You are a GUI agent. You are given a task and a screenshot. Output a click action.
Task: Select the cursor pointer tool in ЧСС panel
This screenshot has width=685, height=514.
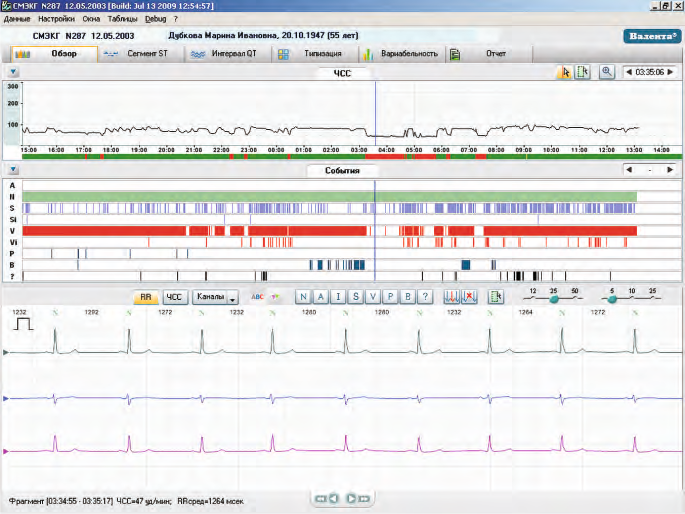click(x=565, y=72)
